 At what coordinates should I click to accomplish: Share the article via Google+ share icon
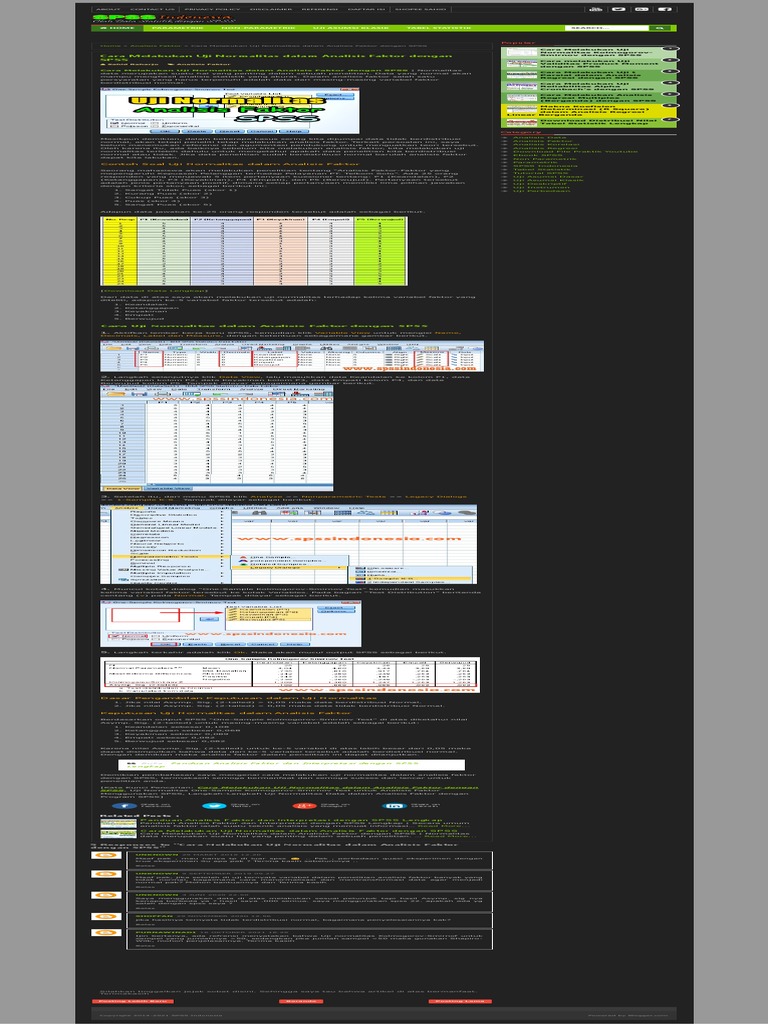pyautogui.click(x=304, y=806)
